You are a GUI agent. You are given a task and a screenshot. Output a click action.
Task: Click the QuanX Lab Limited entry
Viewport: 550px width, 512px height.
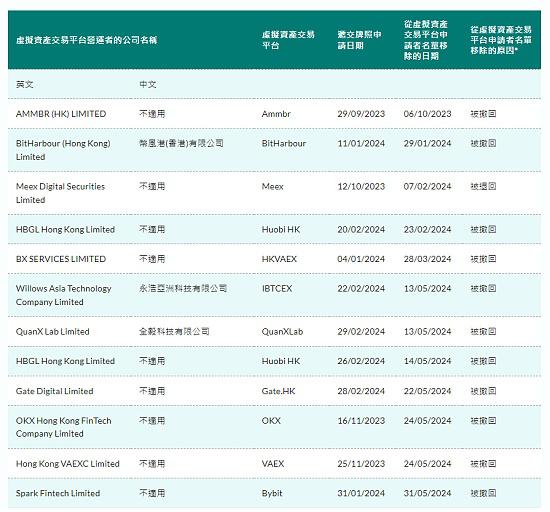point(53,331)
